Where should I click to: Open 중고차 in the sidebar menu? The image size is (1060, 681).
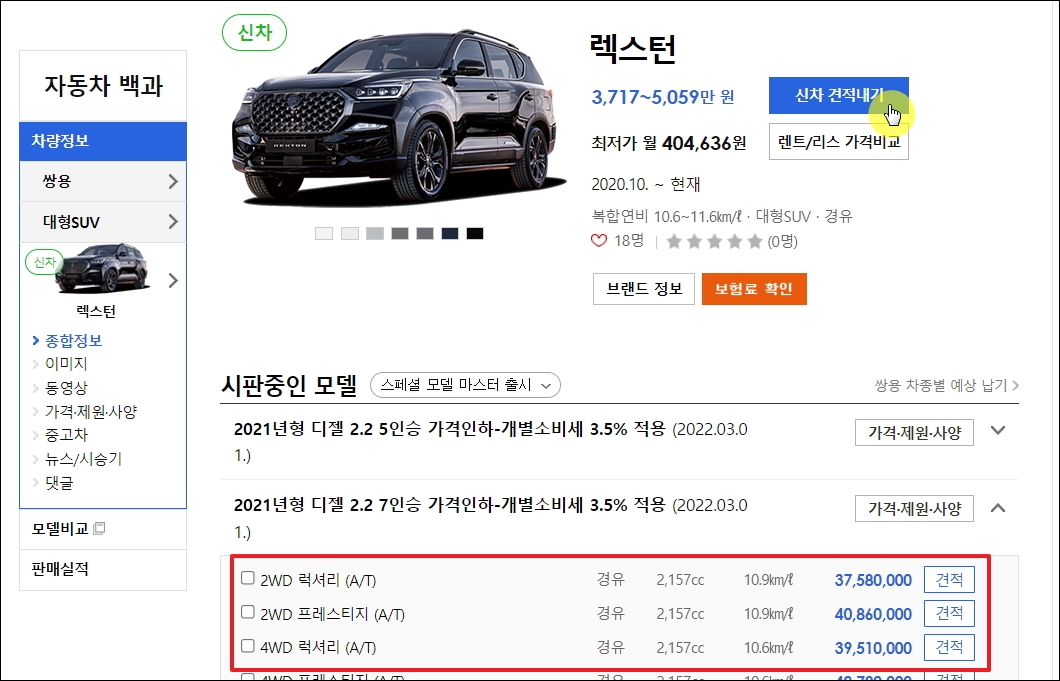66,435
